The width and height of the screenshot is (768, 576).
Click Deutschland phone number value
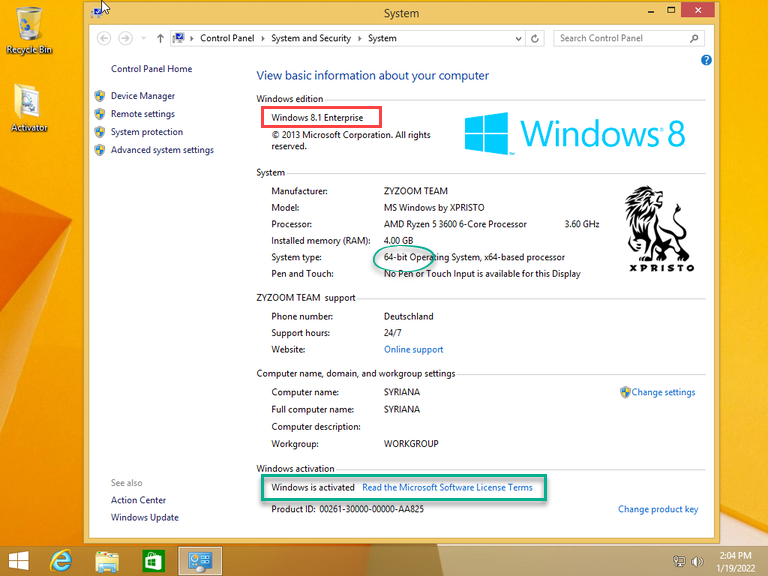408,317
